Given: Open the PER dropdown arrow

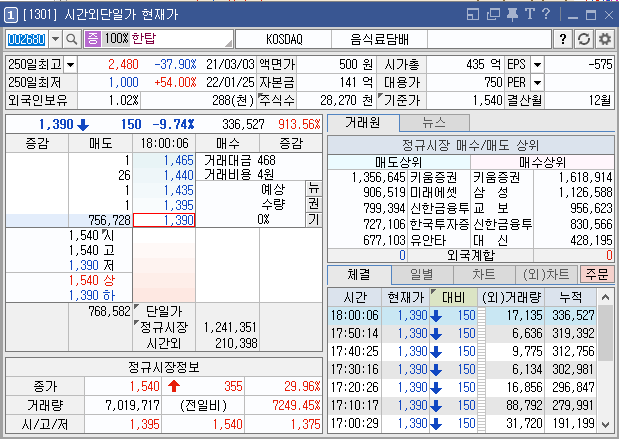Looking at the screenshot, I should click(x=537, y=83).
